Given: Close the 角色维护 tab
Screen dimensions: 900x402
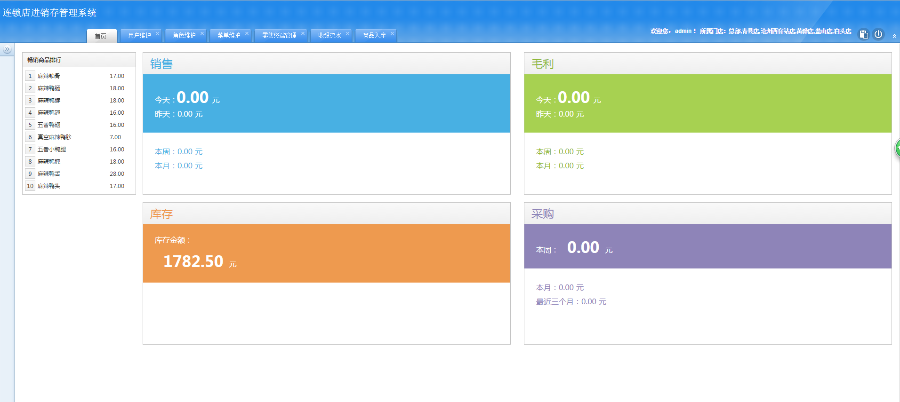Looking at the screenshot, I should 202,33.
